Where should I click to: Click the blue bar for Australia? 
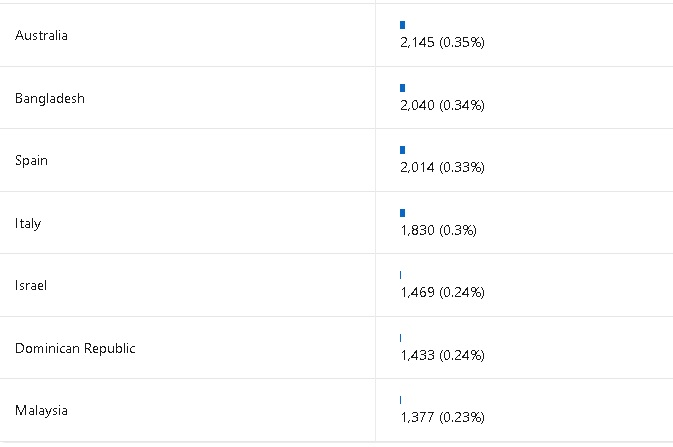point(402,25)
